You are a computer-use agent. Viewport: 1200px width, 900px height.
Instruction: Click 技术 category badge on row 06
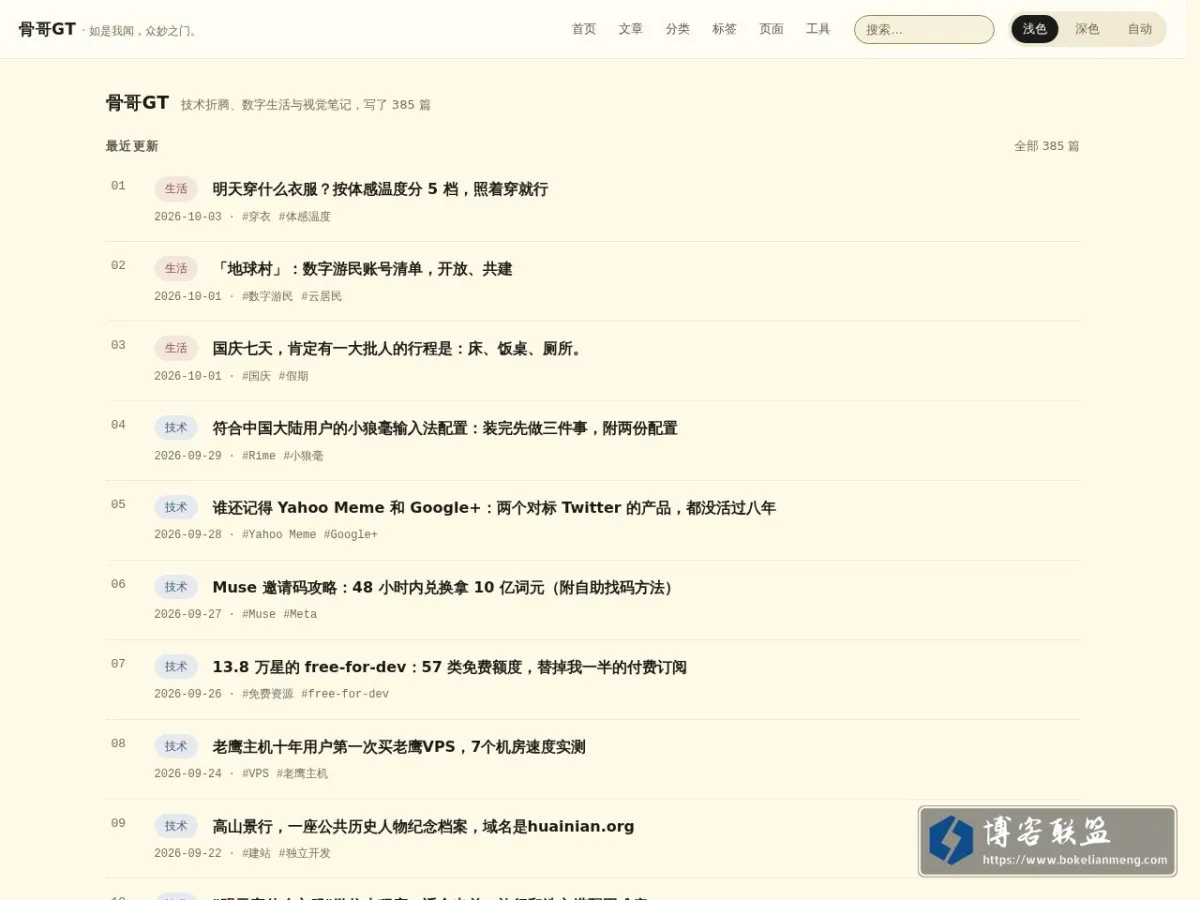pyautogui.click(x=176, y=587)
